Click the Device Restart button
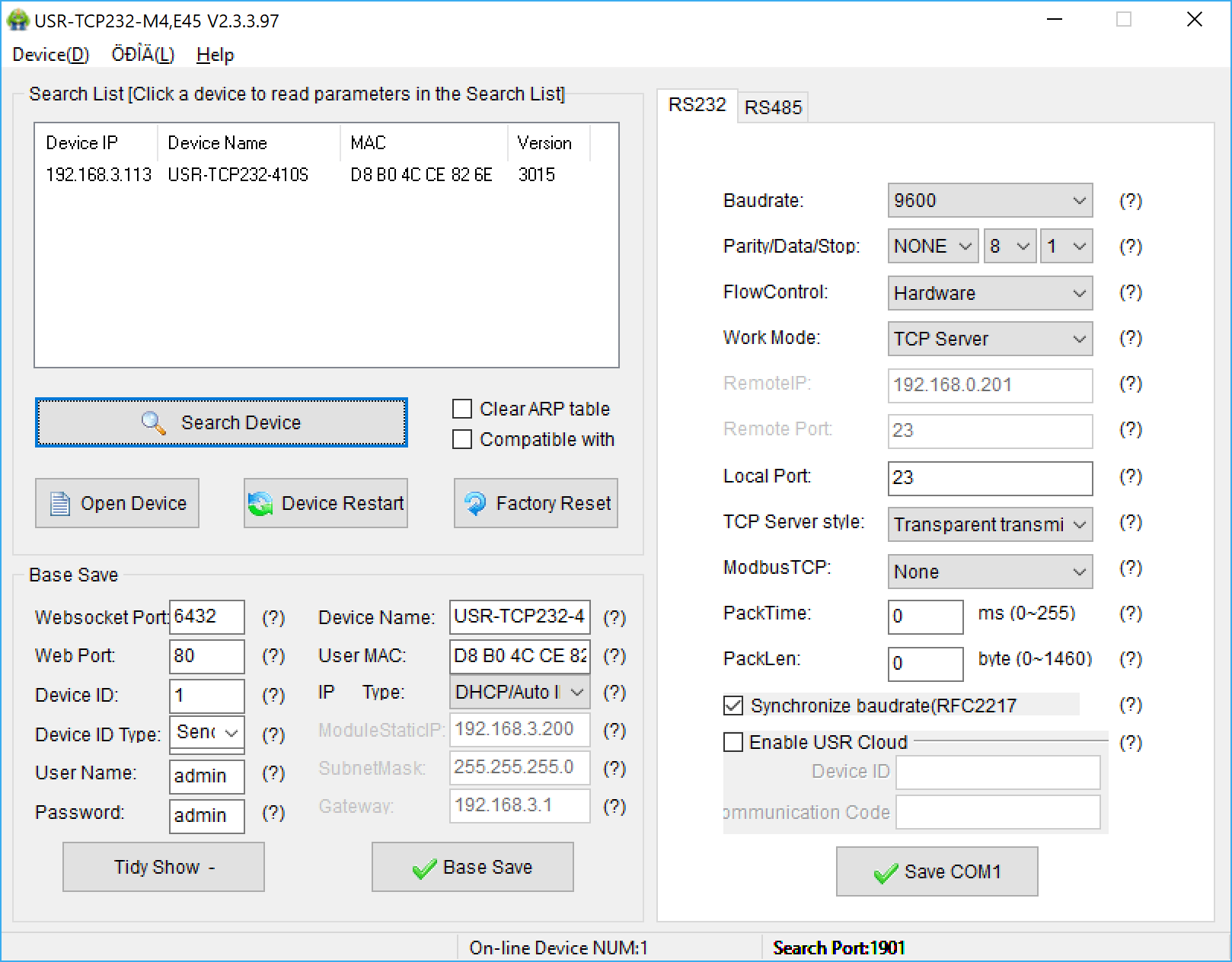1232x962 pixels. click(x=326, y=503)
